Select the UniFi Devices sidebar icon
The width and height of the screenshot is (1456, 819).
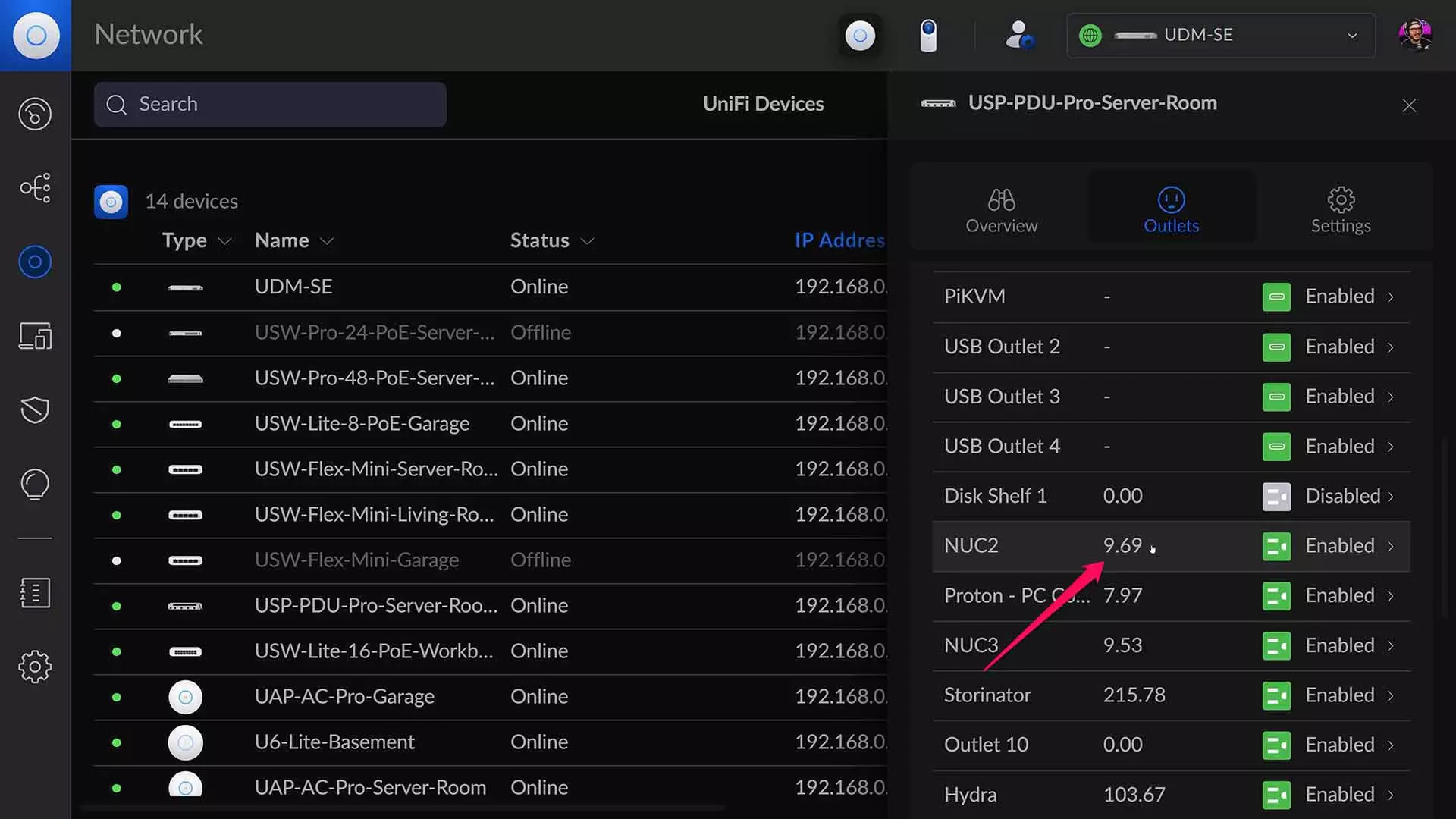point(35,262)
